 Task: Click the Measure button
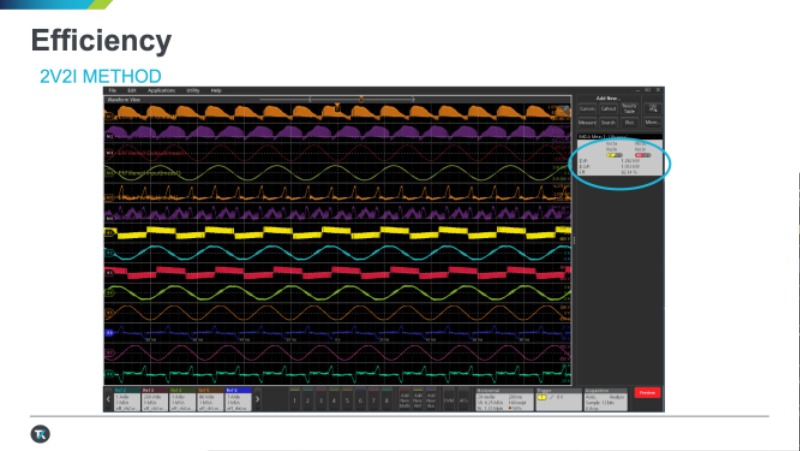click(587, 122)
